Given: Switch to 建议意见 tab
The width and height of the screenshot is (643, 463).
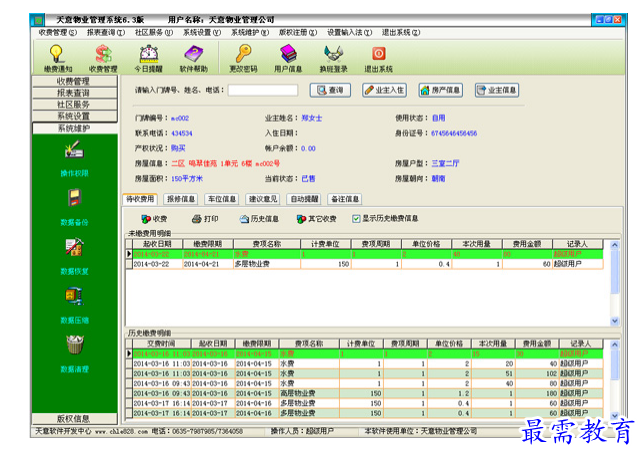Looking at the screenshot, I should [x=263, y=199].
